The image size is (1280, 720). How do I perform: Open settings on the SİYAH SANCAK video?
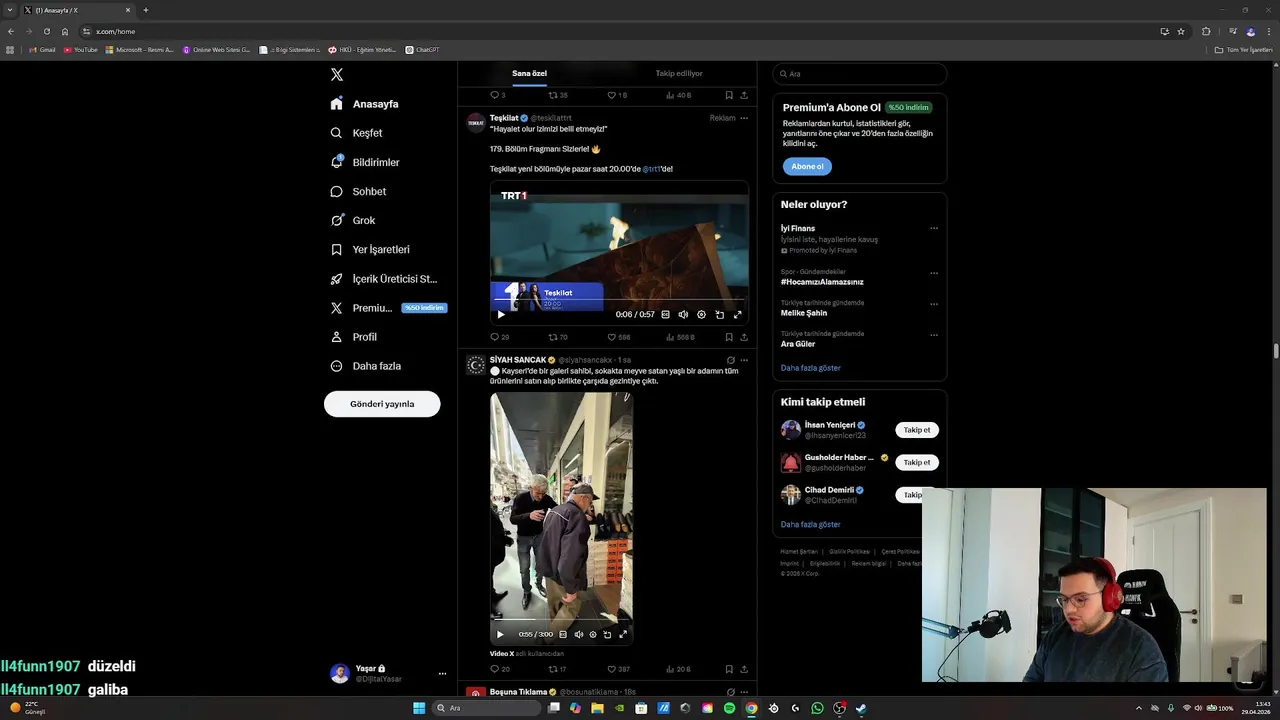pyautogui.click(x=593, y=634)
